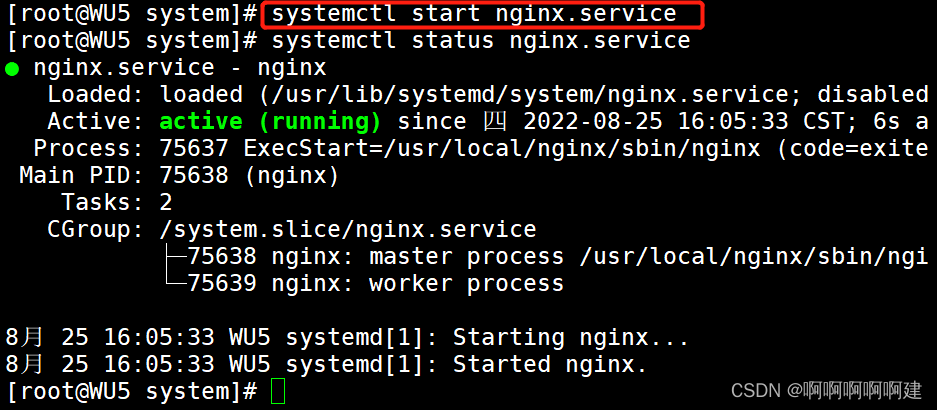Click the green status dot before nginx.service
This screenshot has height=410, width=938.
pyautogui.click(x=12, y=69)
